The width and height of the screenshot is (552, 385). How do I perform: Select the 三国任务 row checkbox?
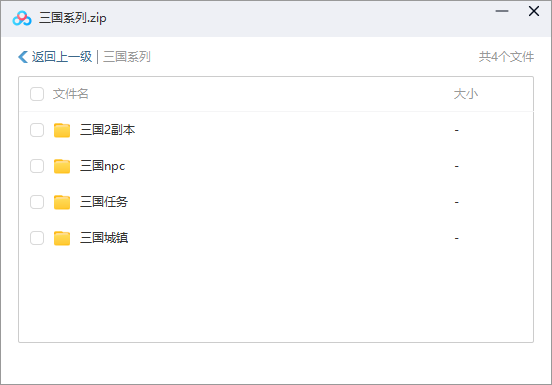click(37, 202)
